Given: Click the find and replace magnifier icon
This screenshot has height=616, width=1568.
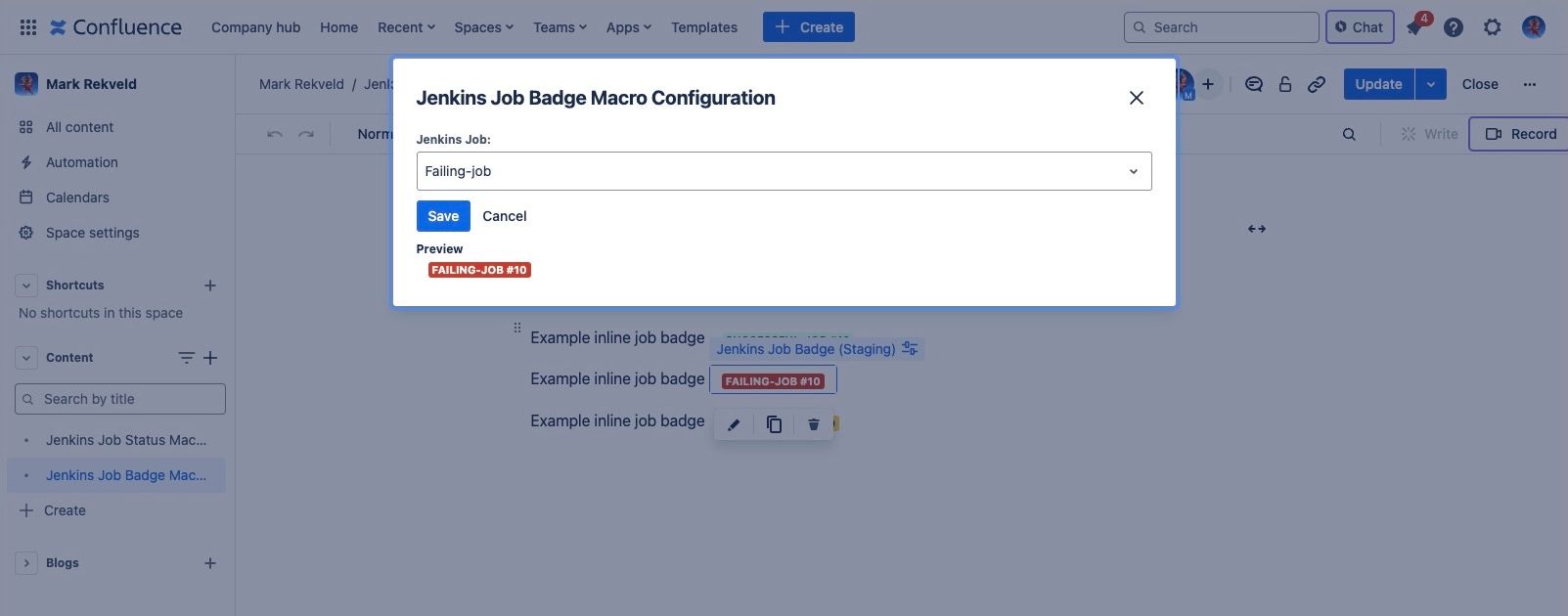Looking at the screenshot, I should (1349, 134).
